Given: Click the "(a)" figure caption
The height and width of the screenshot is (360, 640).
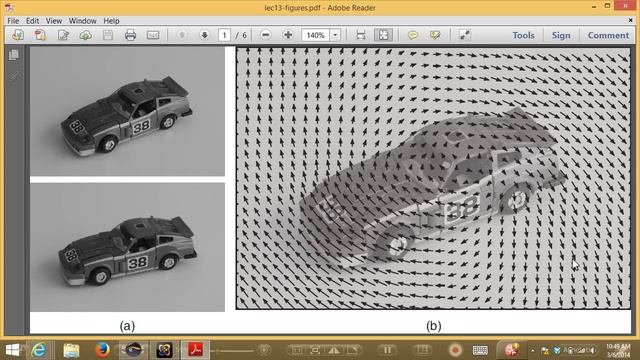Looking at the screenshot, I should [127, 326].
